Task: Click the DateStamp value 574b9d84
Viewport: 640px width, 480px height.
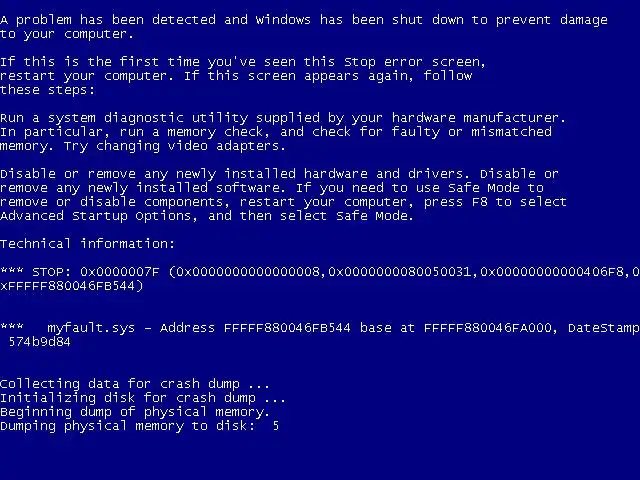Action: pos(40,342)
